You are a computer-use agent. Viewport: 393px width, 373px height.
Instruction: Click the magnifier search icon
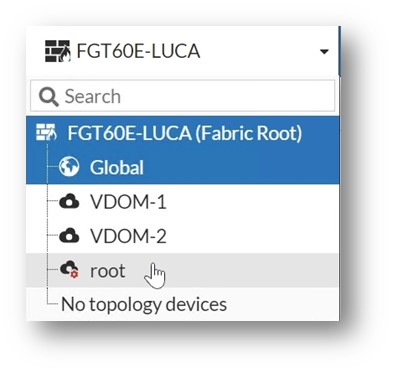[x=49, y=97]
